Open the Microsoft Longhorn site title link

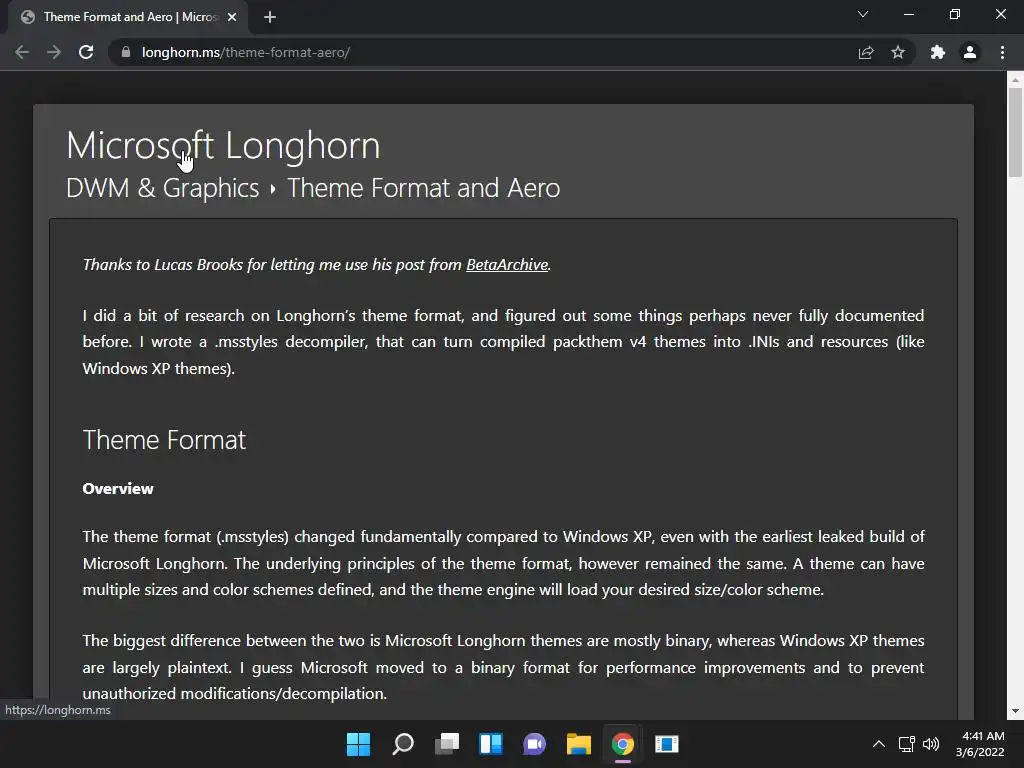pos(223,145)
